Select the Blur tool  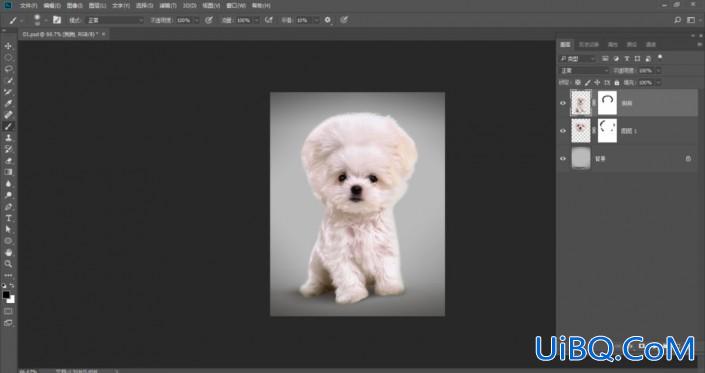(x=8, y=183)
